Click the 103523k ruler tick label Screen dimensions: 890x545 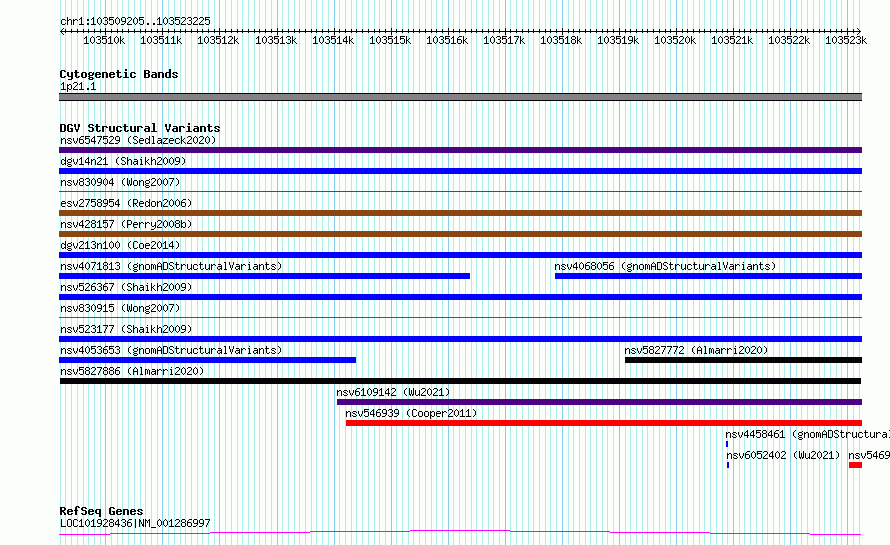coord(846,40)
